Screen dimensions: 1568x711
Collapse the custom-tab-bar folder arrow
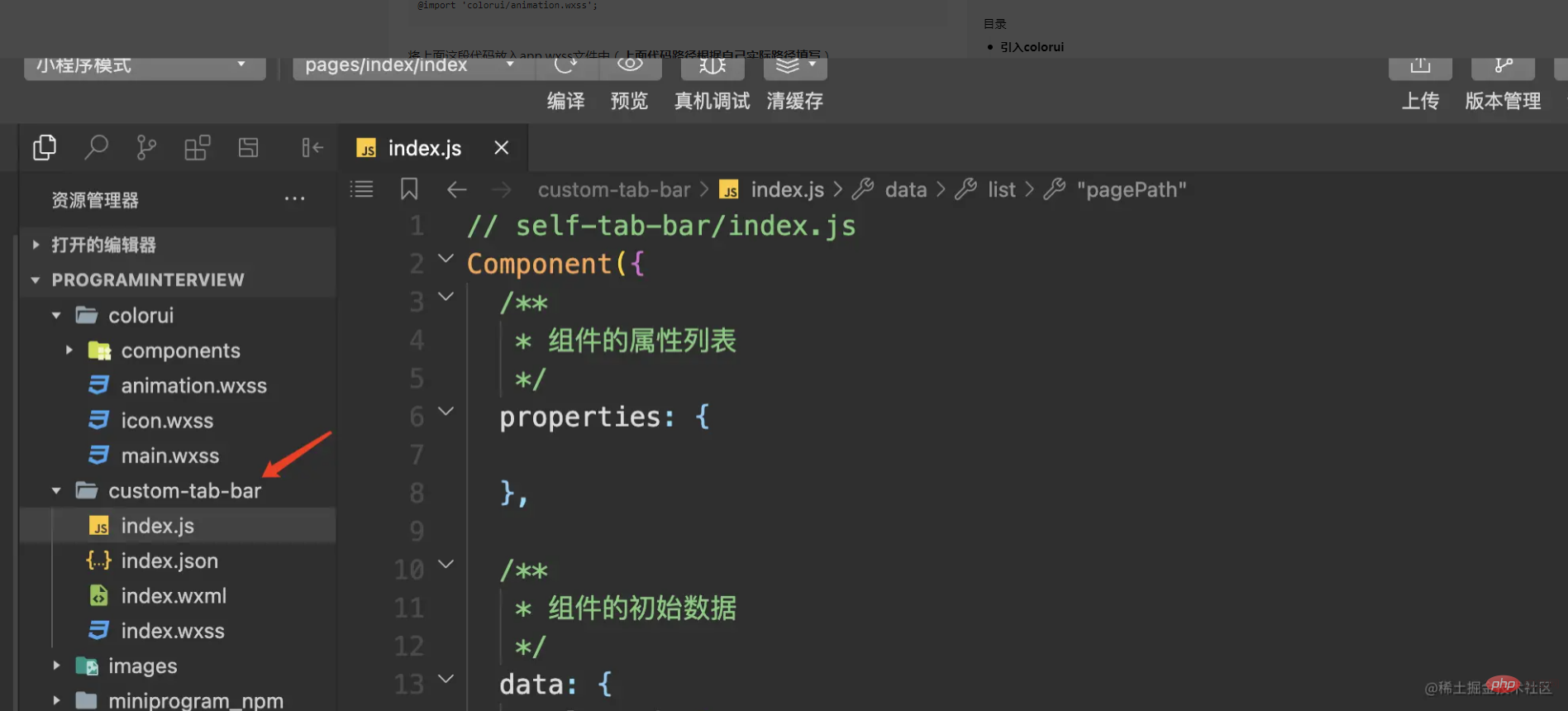tap(56, 491)
